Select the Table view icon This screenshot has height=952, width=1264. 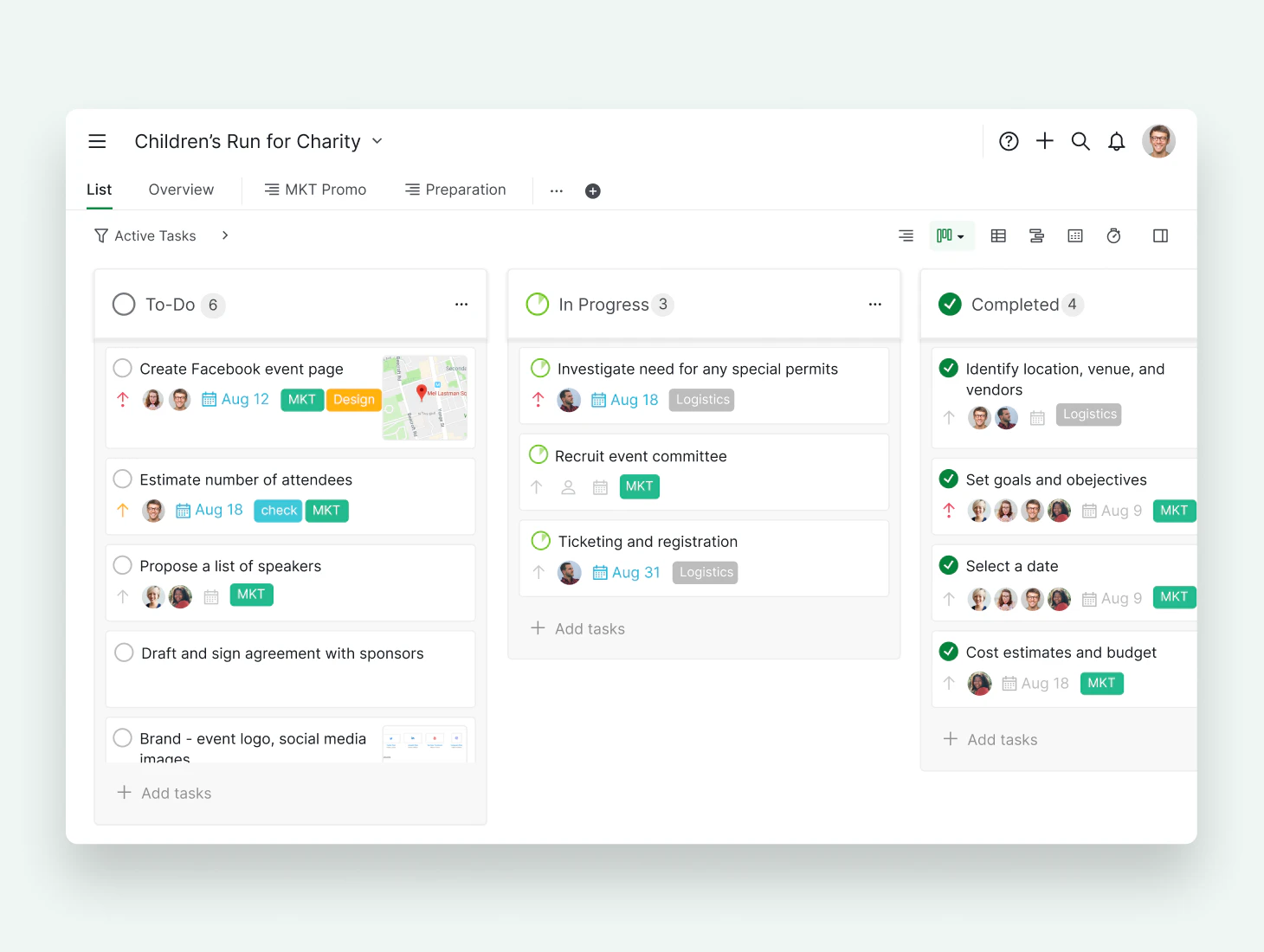[998, 235]
